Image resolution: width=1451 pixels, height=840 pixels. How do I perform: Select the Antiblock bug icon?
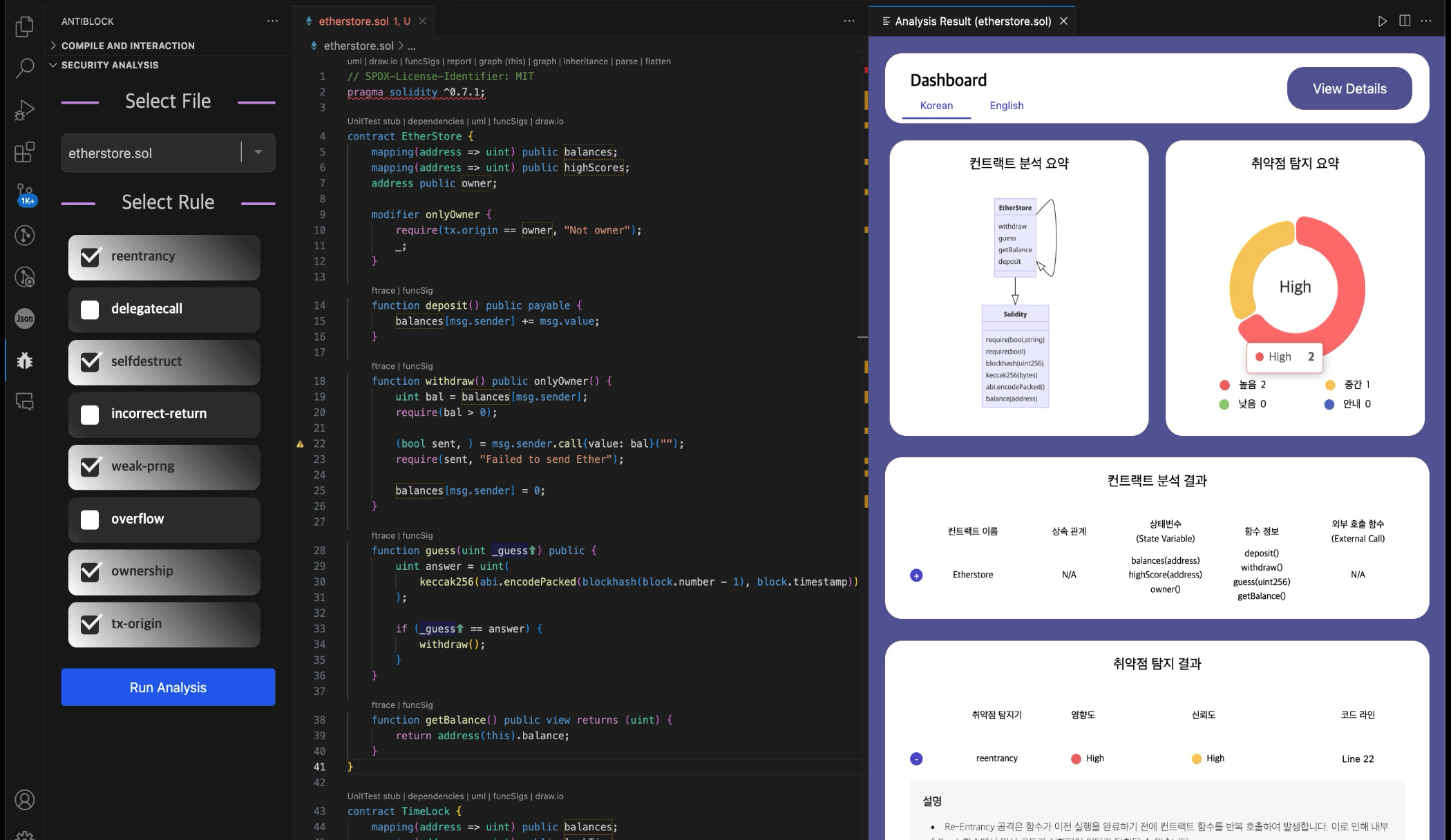click(24, 360)
